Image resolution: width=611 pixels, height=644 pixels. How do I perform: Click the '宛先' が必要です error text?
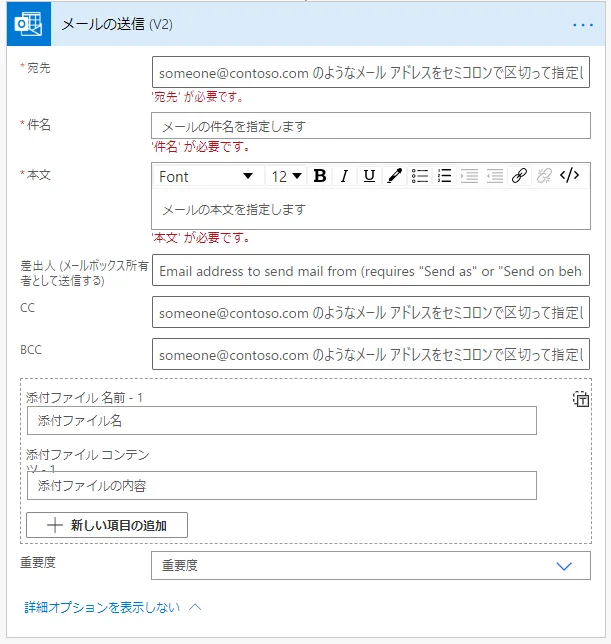click(x=198, y=97)
